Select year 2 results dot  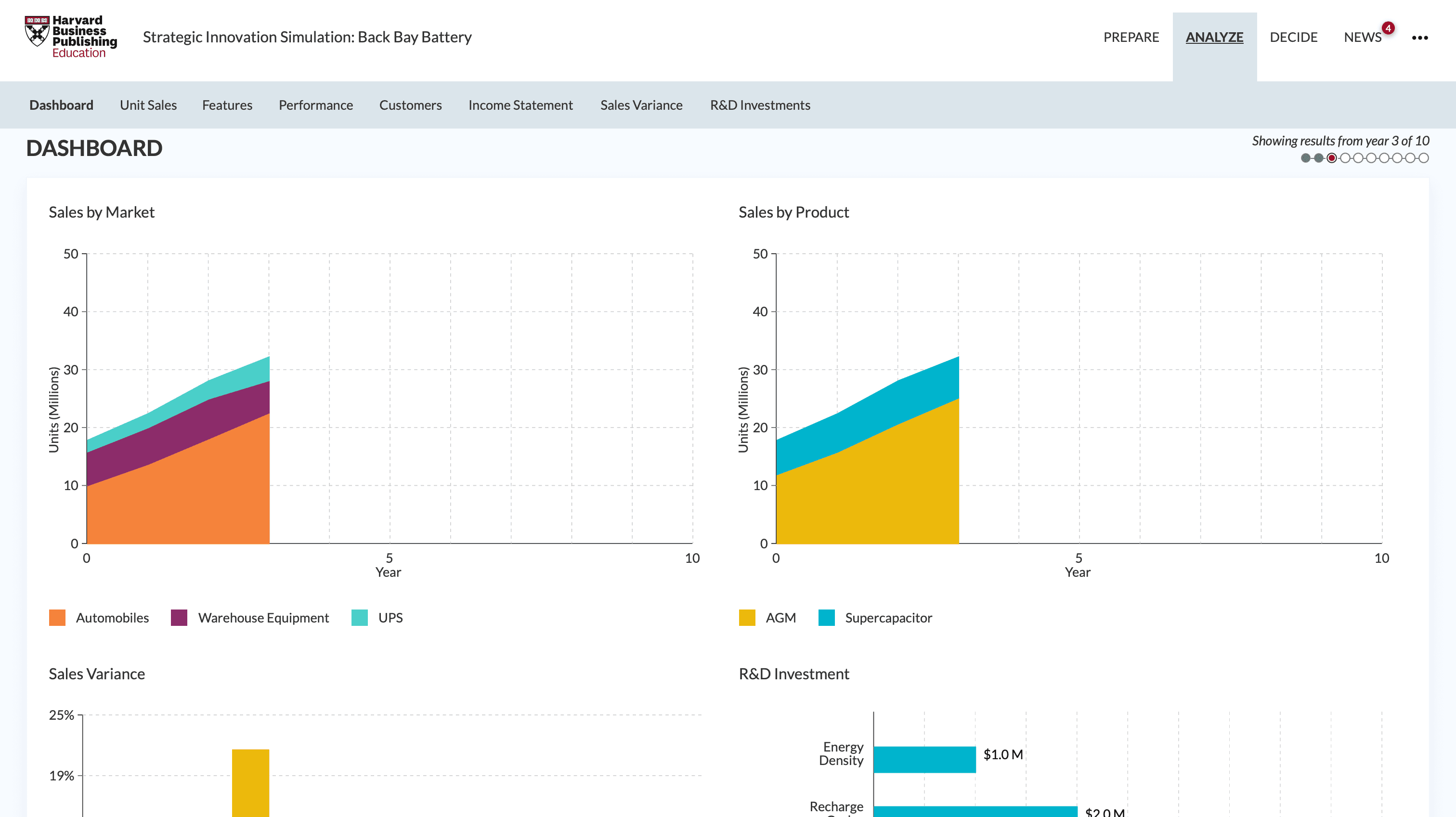click(x=1319, y=158)
